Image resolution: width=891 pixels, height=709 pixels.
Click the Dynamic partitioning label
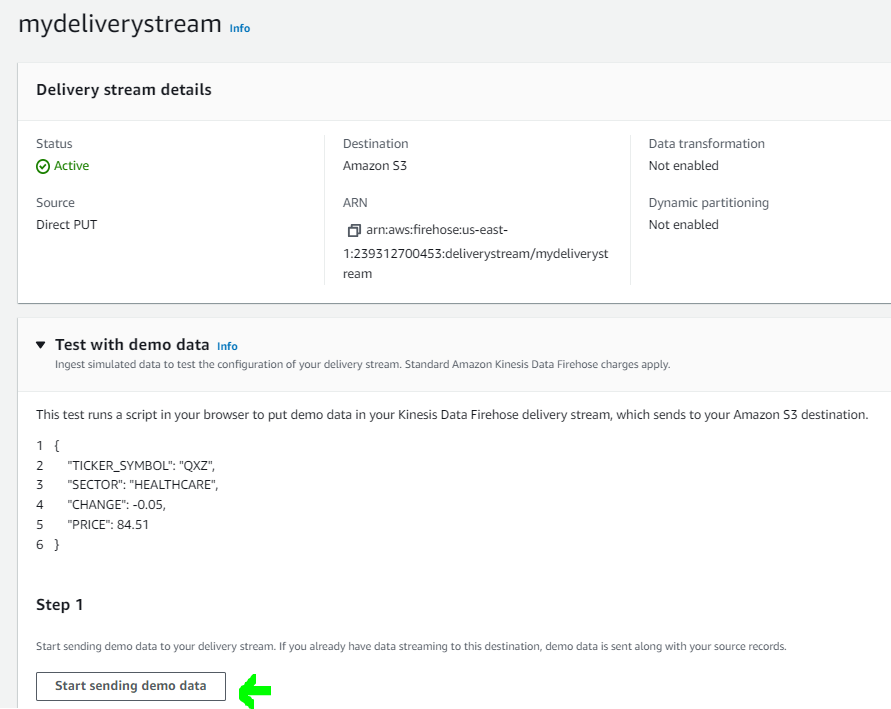click(709, 203)
